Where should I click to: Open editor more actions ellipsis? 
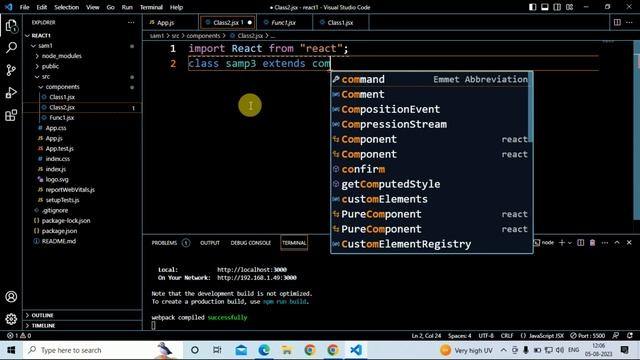[x=629, y=22]
